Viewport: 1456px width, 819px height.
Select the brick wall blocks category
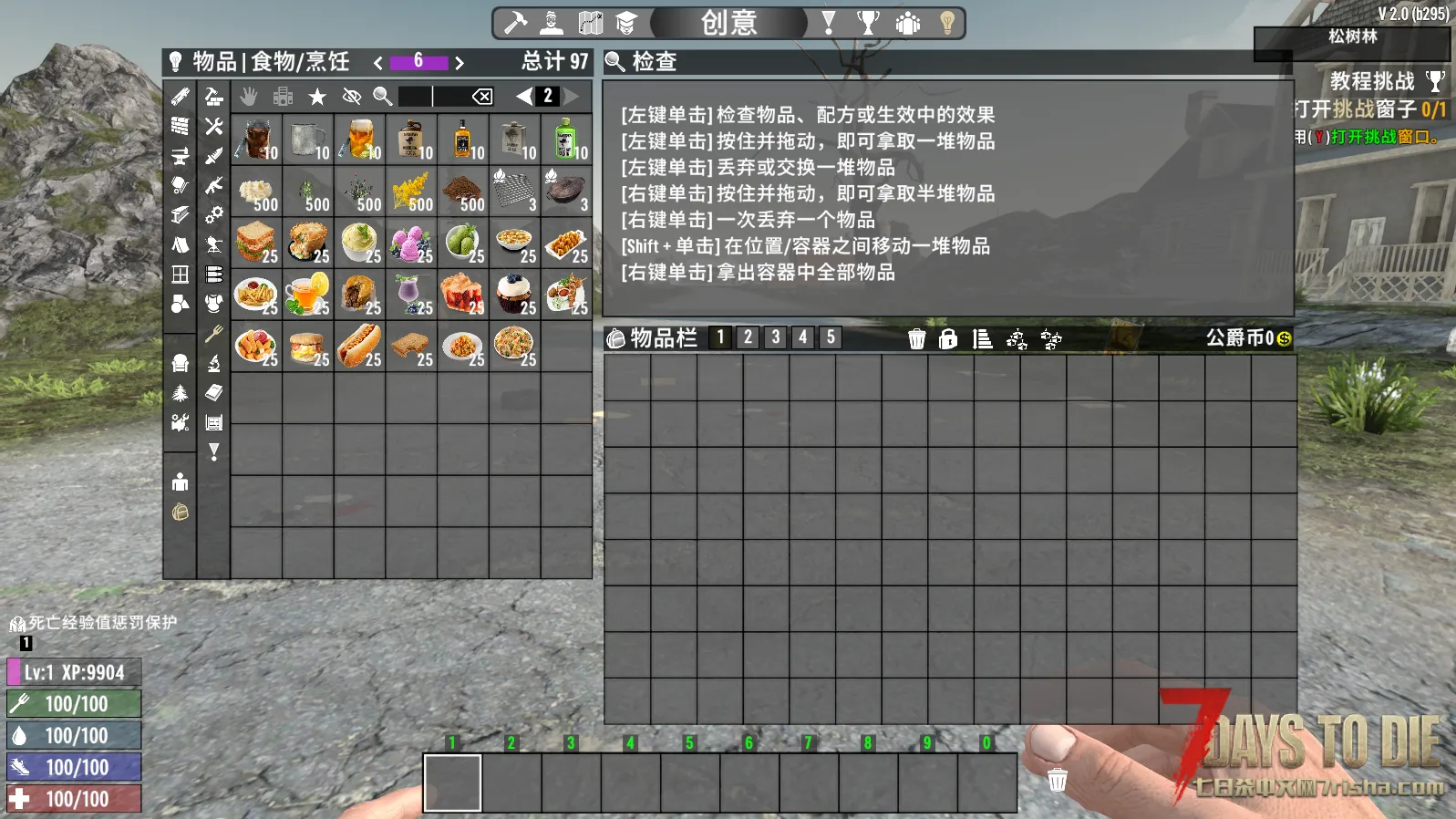point(180,126)
